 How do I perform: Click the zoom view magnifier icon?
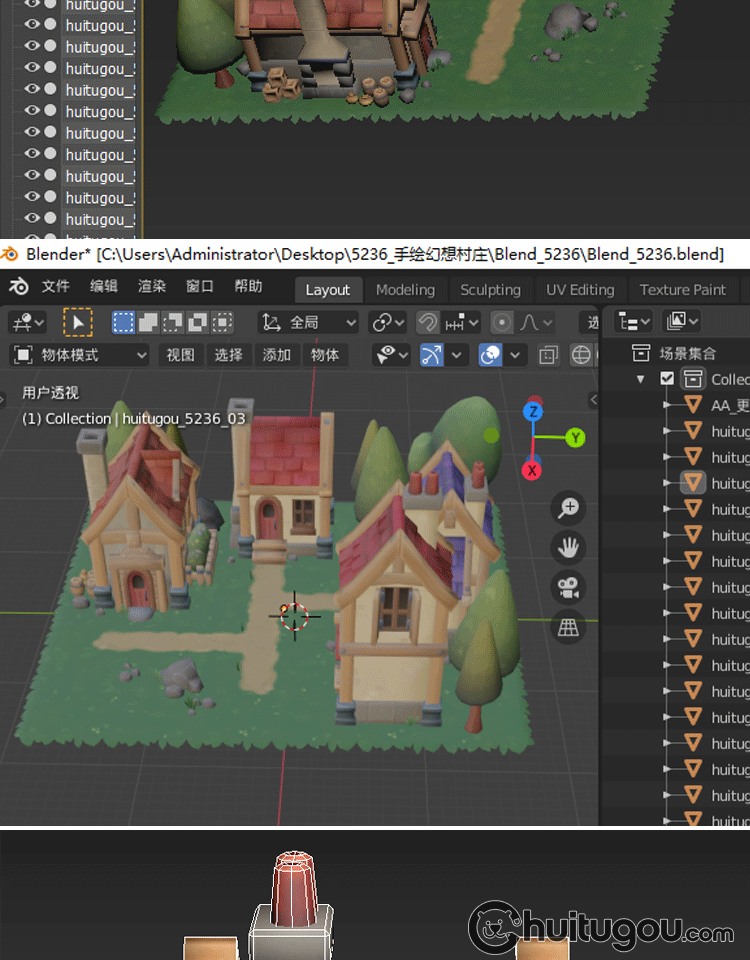[568, 508]
